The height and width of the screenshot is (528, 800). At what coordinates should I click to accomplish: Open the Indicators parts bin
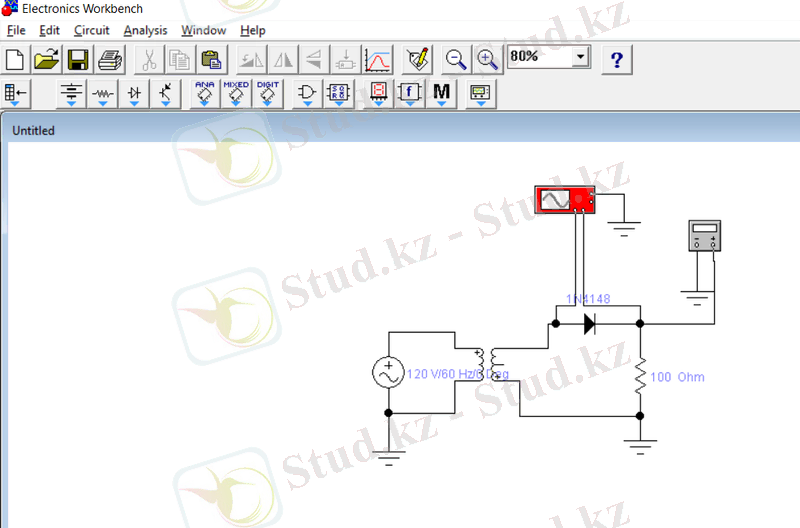[378, 94]
